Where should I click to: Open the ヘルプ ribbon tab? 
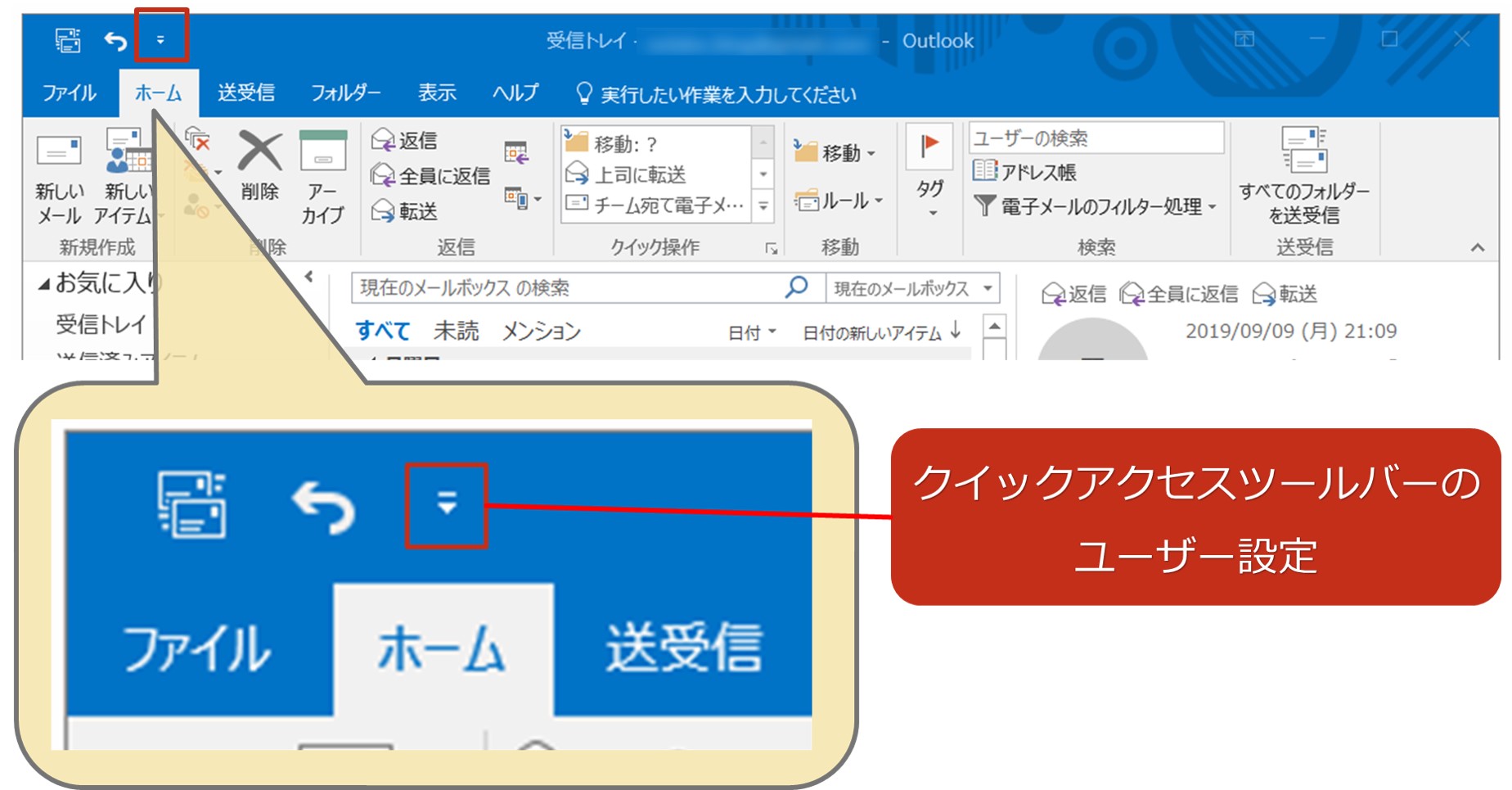coord(515,93)
